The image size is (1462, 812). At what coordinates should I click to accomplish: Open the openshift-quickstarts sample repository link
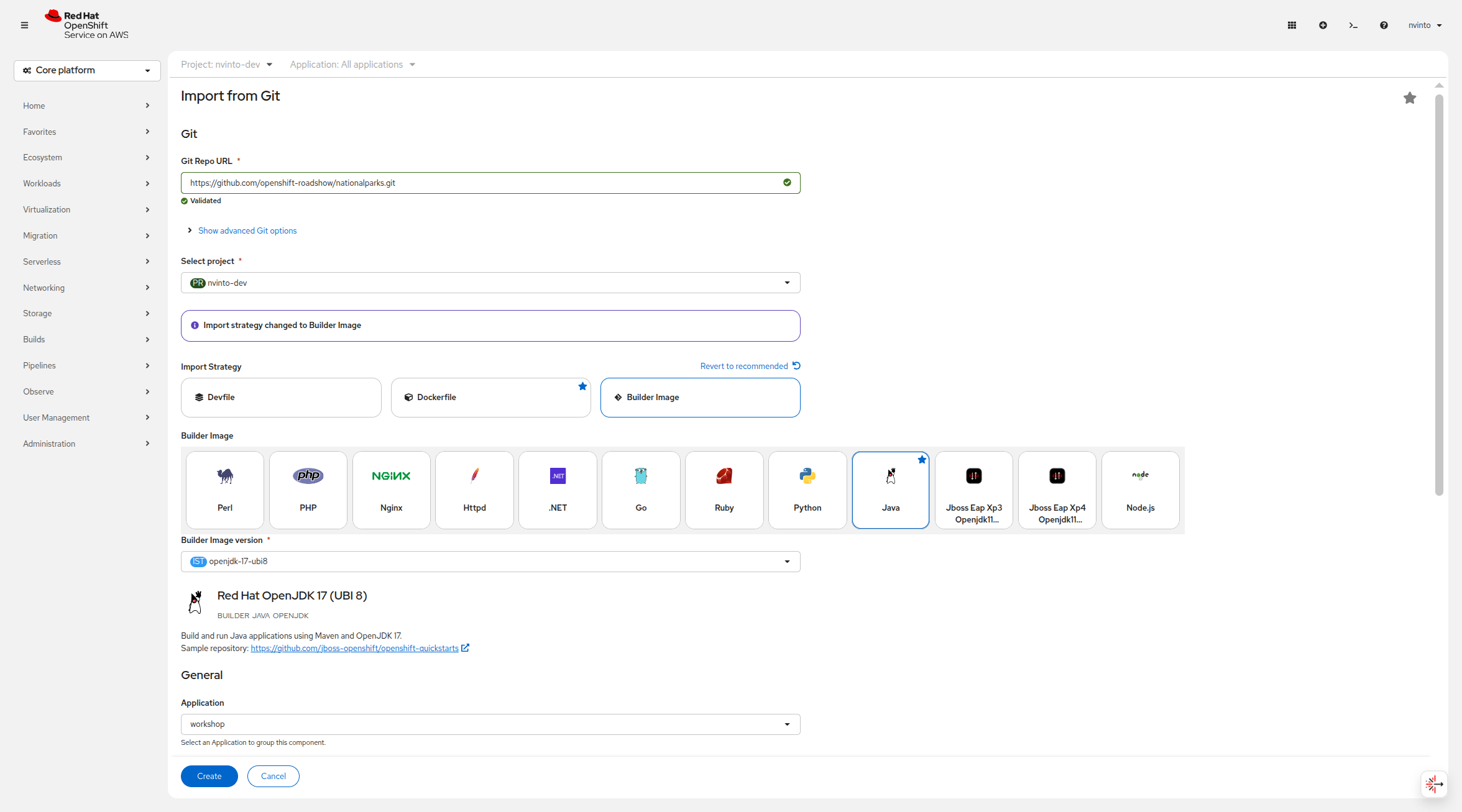click(354, 648)
